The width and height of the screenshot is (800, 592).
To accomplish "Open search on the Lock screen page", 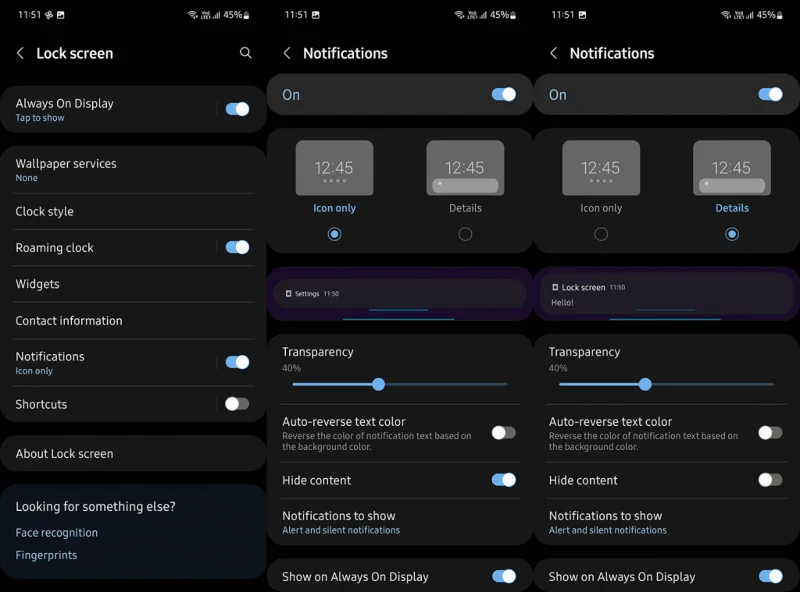I will click(245, 53).
